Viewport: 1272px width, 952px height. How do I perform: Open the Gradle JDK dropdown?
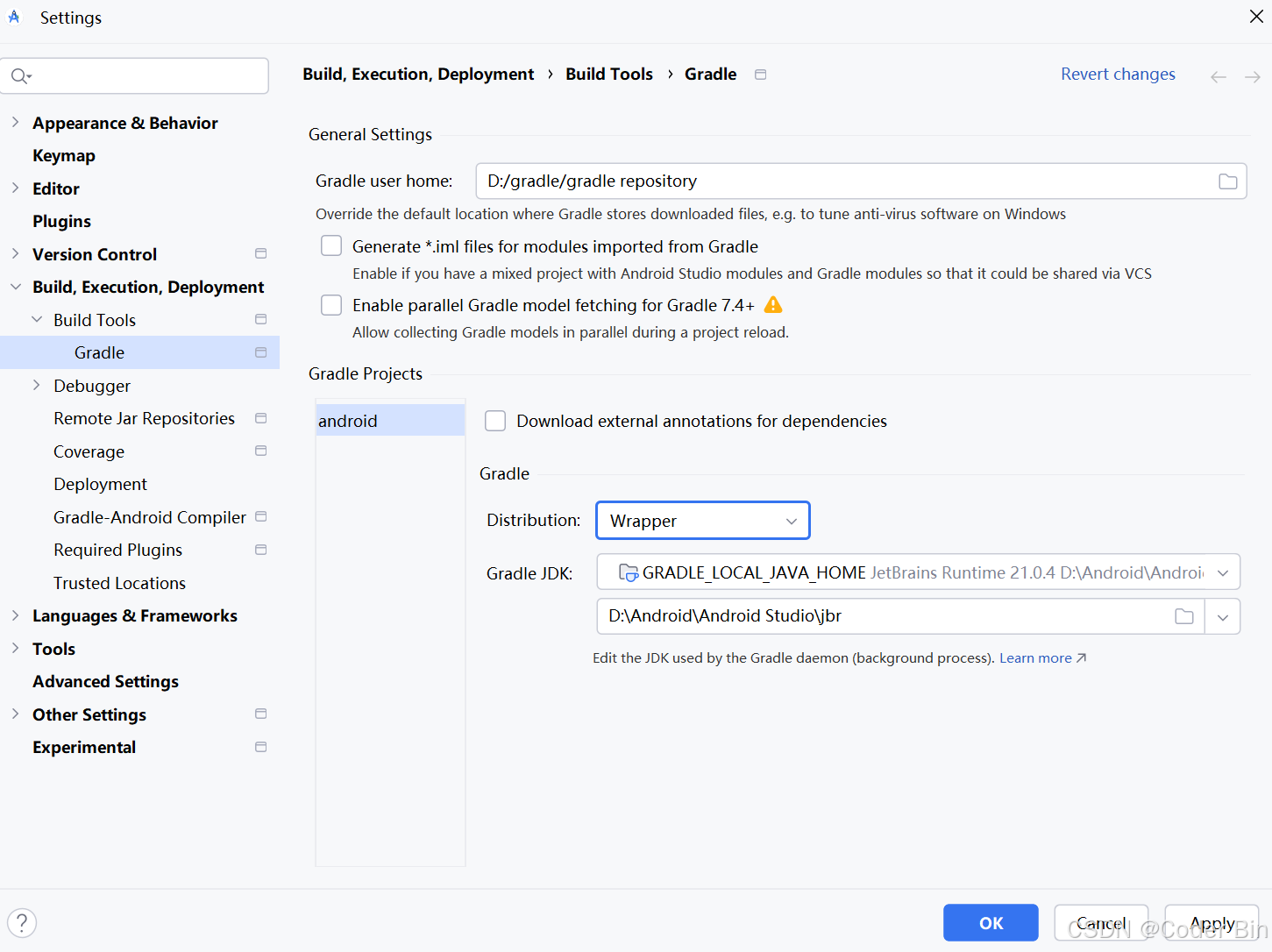[x=1224, y=572]
